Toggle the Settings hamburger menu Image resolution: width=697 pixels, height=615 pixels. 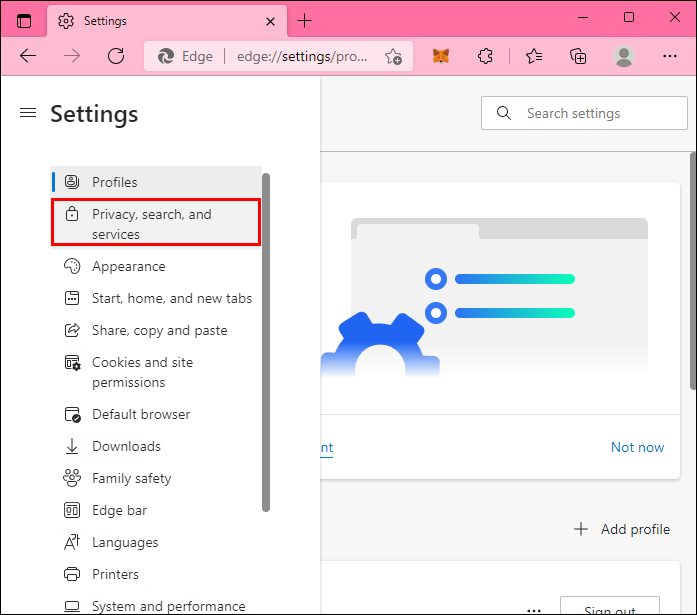28,113
